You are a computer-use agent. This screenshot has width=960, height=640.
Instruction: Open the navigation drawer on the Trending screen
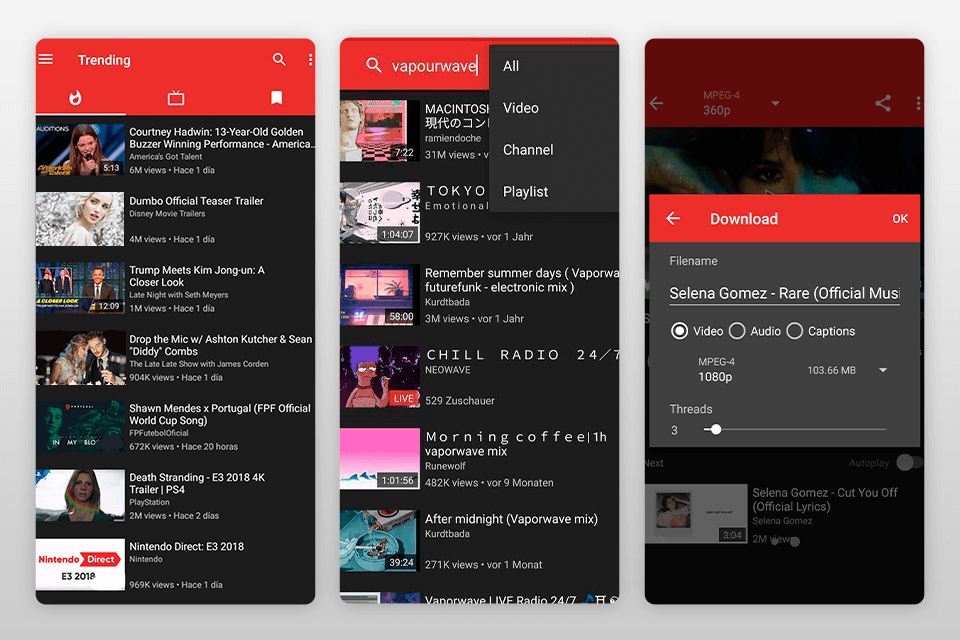point(45,60)
